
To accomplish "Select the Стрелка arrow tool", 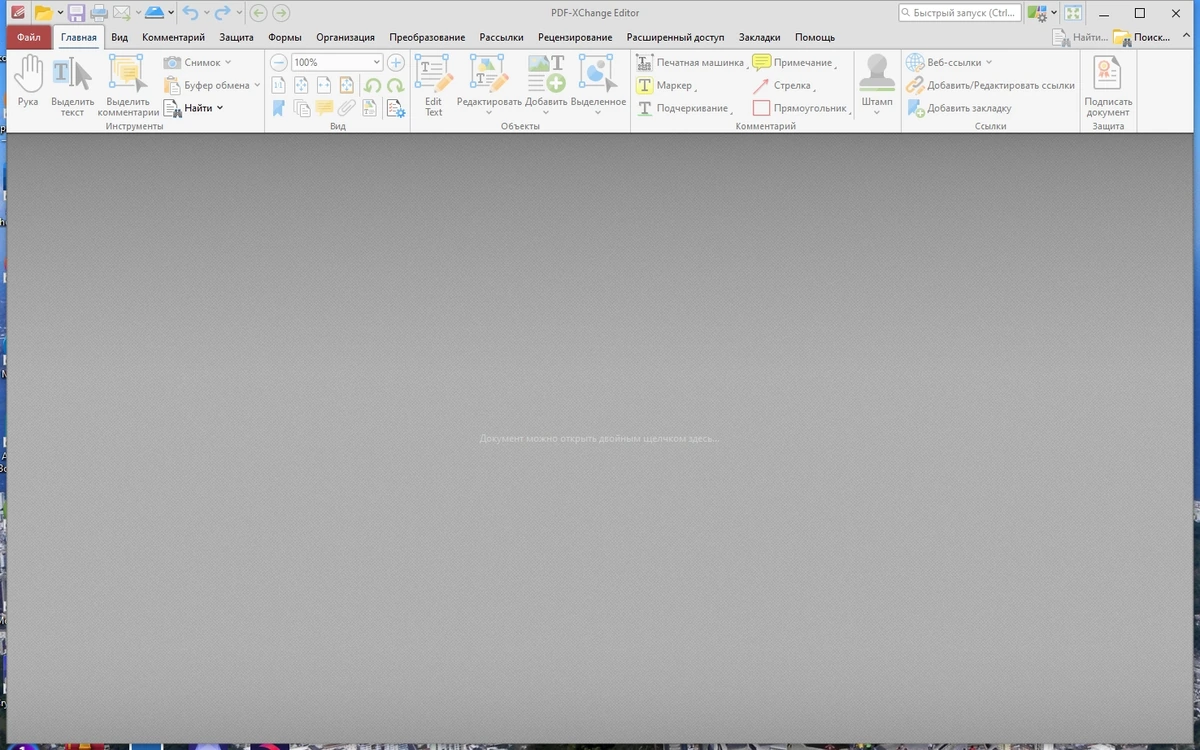I will point(783,85).
